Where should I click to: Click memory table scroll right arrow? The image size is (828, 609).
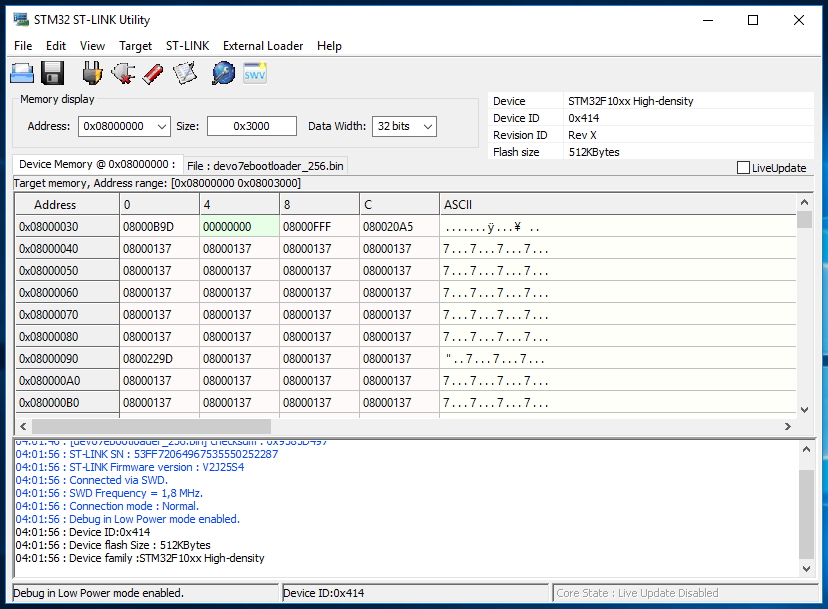click(787, 426)
